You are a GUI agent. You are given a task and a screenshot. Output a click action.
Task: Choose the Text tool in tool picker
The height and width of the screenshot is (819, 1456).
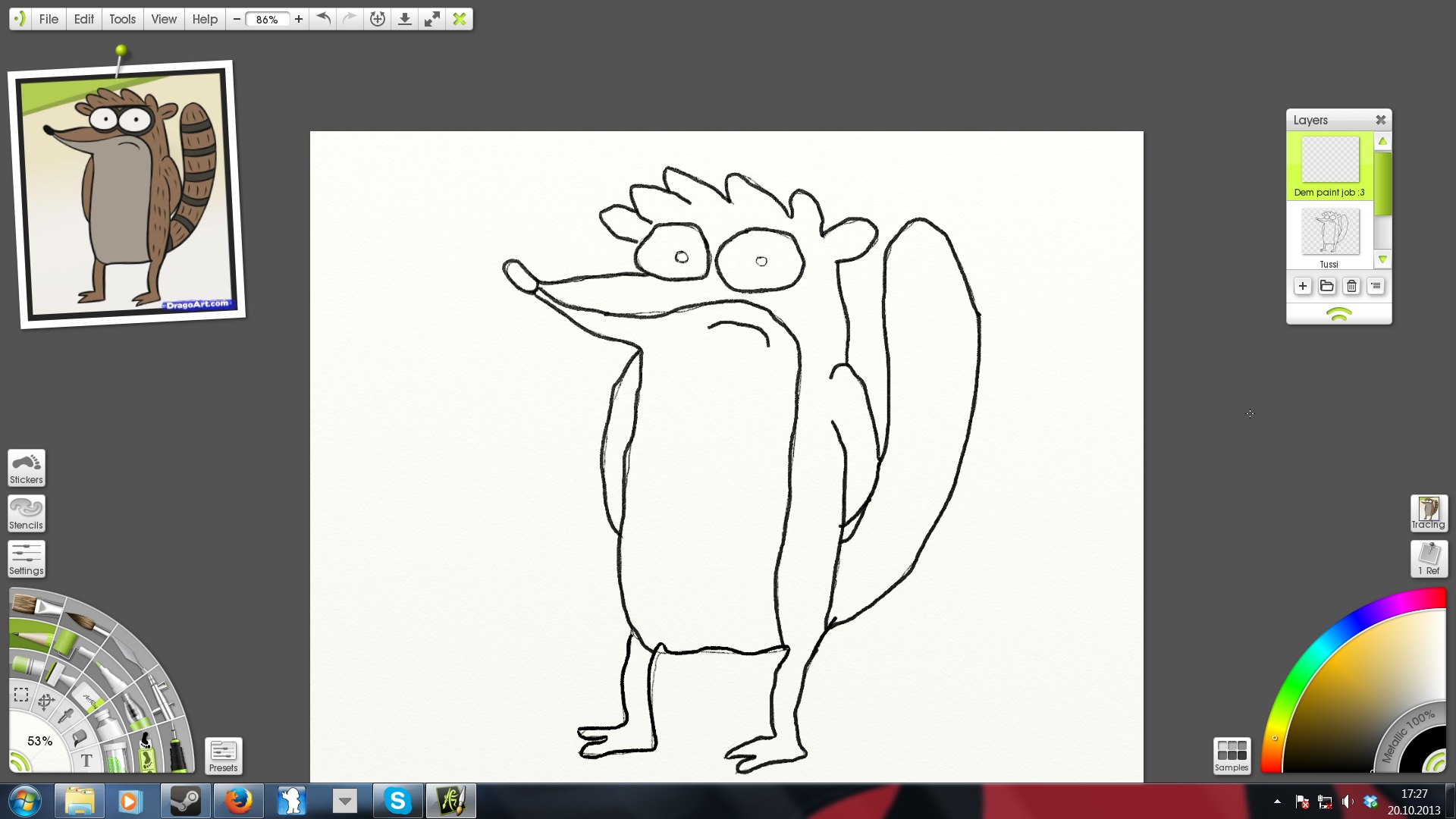(x=86, y=761)
